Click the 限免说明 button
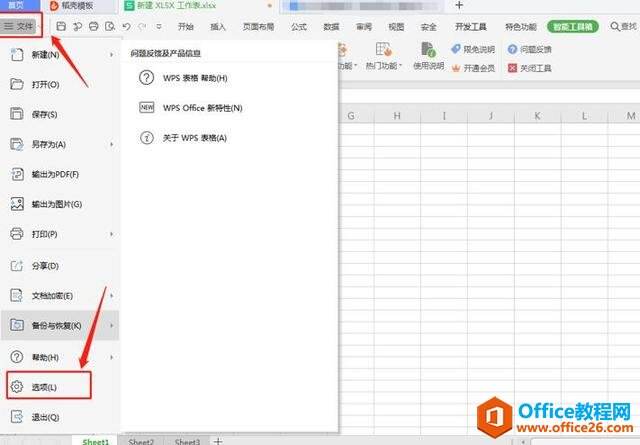Image resolution: width=640 pixels, height=445 pixels. (473, 49)
